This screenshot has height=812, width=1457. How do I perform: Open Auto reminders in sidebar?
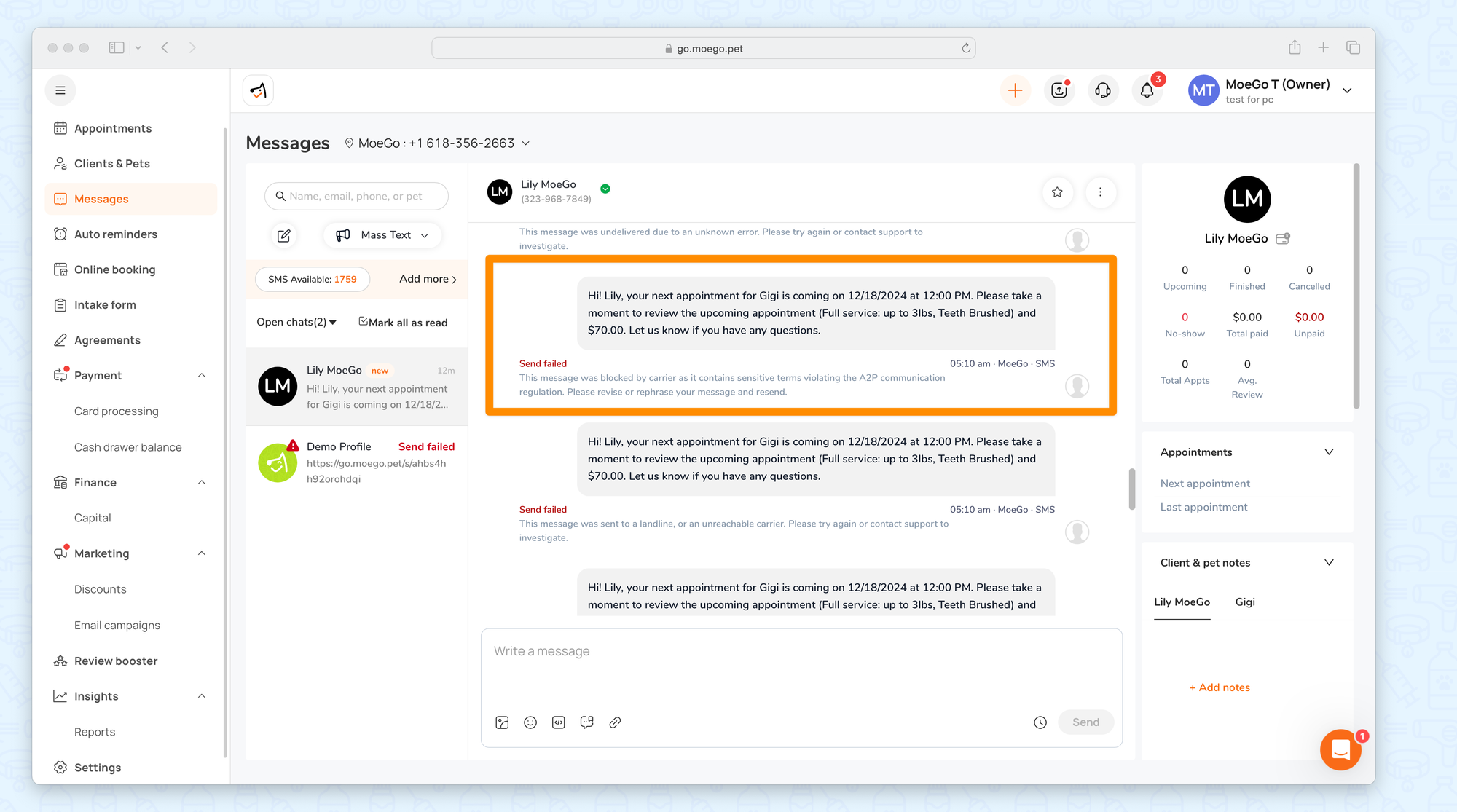(x=116, y=234)
